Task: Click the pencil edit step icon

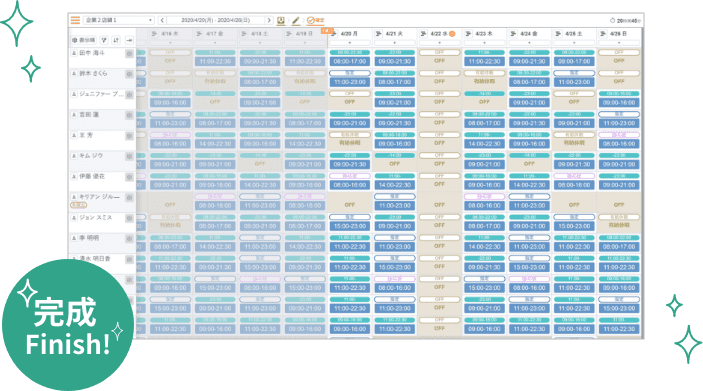Action: click(x=296, y=20)
